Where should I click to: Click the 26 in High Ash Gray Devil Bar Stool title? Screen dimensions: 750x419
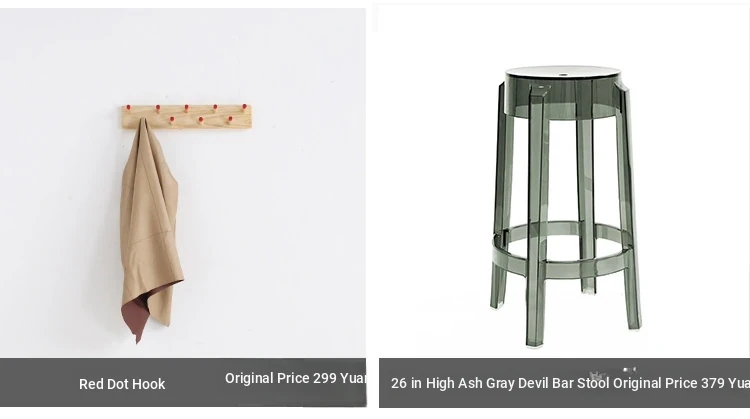pyautogui.click(x=500, y=383)
